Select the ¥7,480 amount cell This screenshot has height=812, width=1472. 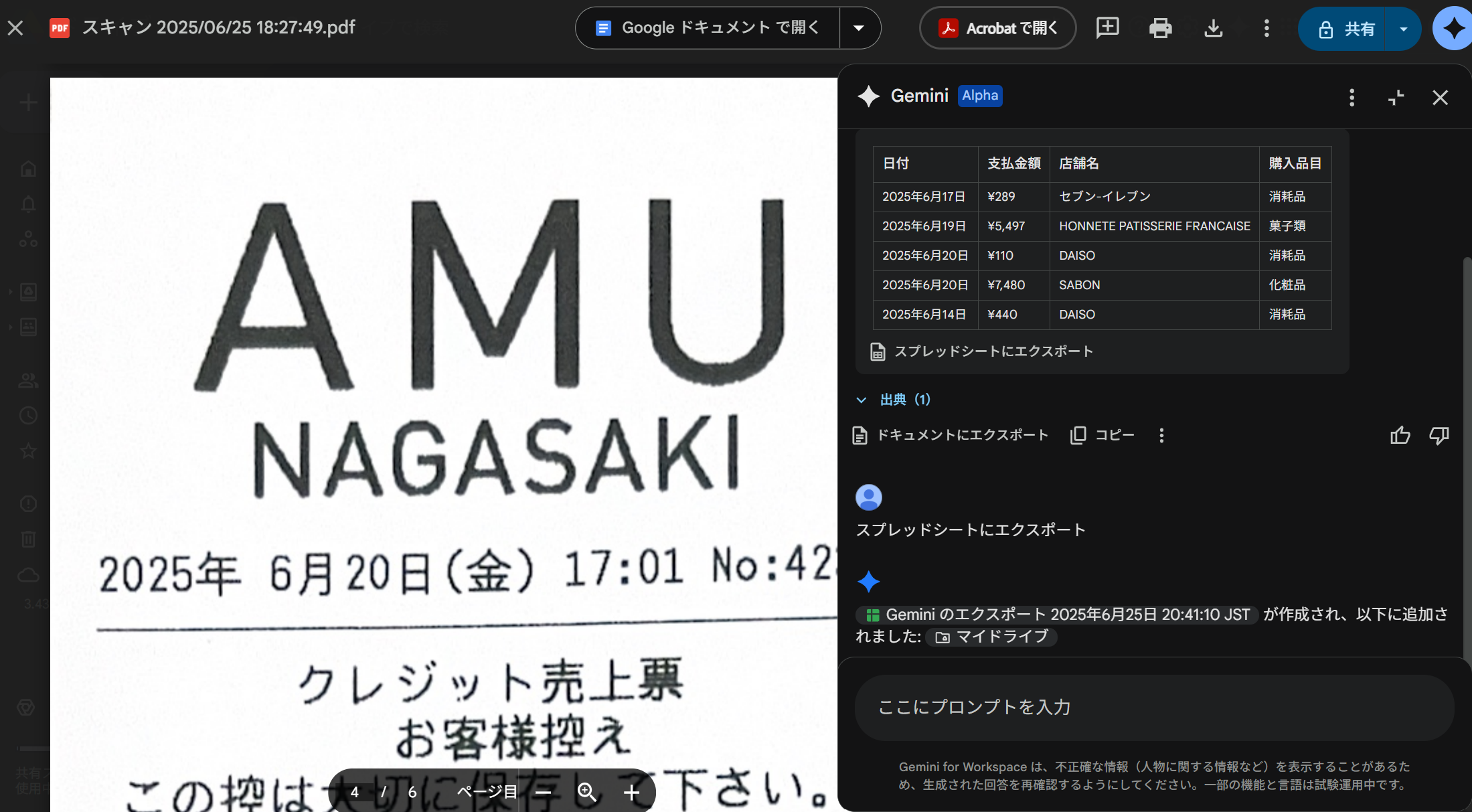click(1013, 285)
